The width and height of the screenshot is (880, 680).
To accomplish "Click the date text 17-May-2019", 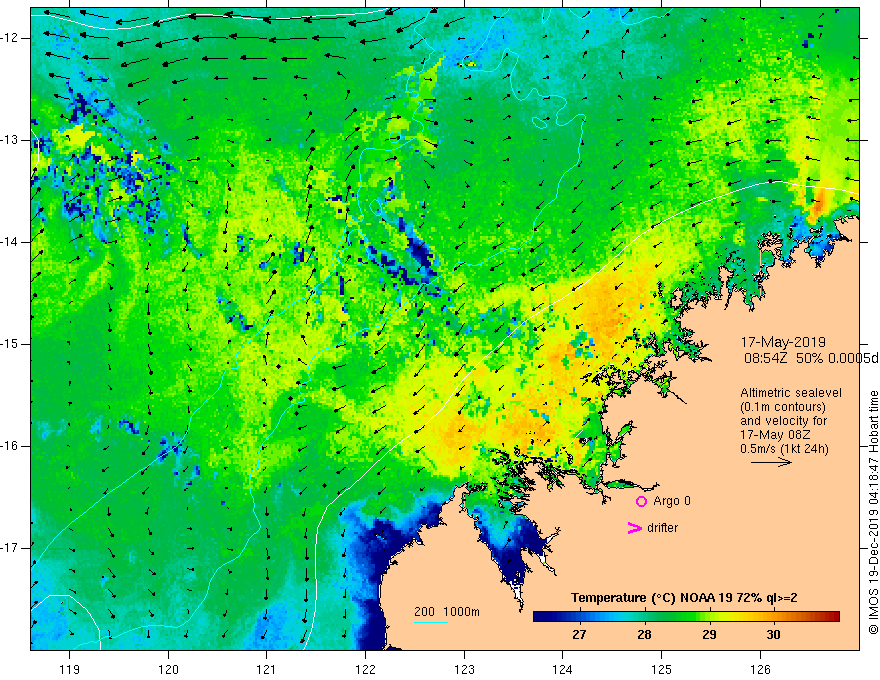I will [783, 342].
